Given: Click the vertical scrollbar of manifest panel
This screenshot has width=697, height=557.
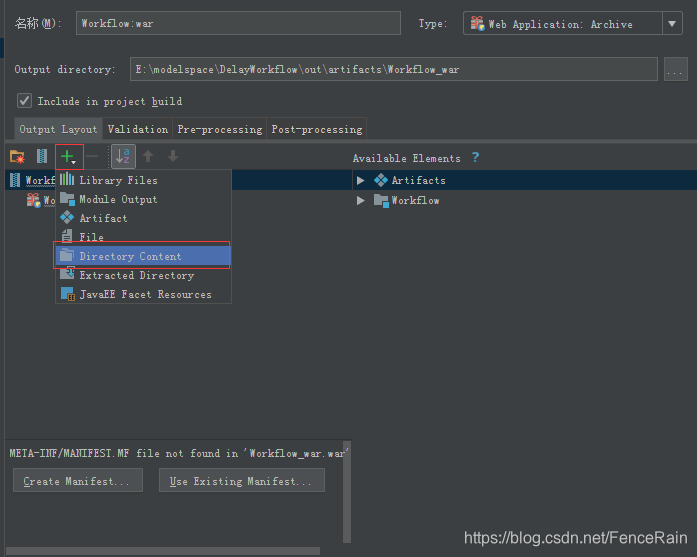Looking at the screenshot, I should [347, 492].
